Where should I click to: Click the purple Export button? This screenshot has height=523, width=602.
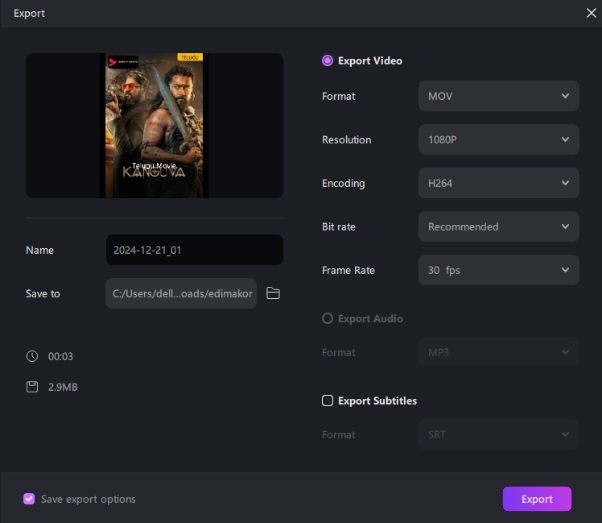[537, 499]
